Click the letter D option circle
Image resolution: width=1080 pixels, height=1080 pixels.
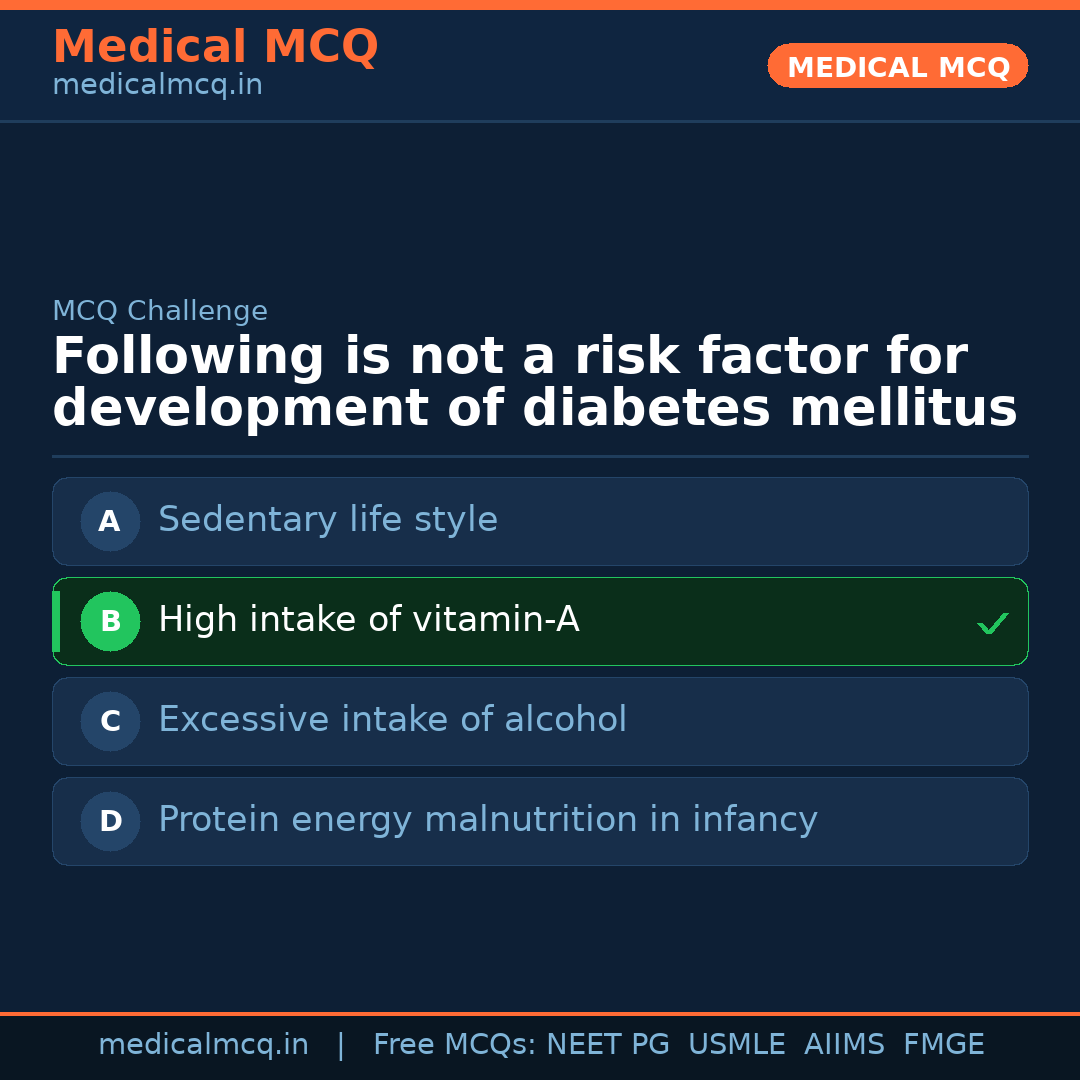110,821
